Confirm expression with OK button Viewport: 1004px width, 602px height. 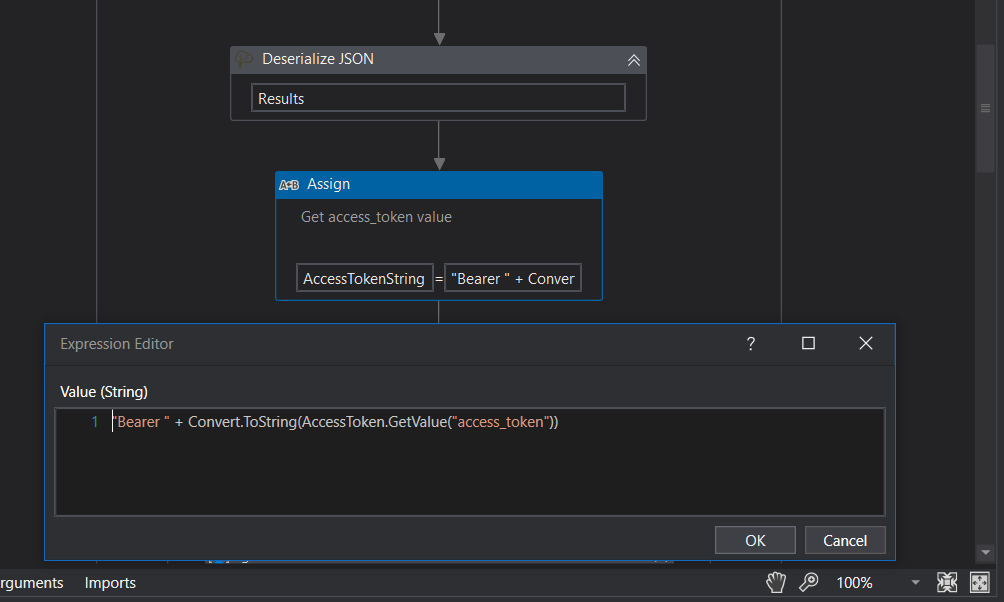tap(755, 541)
